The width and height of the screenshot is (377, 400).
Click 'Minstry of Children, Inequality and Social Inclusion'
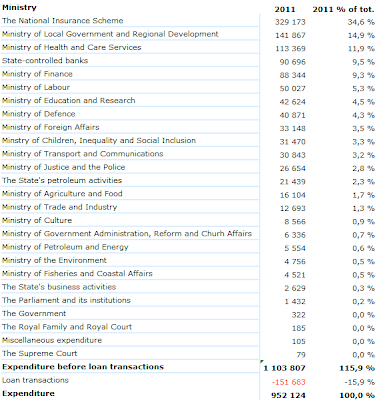click(99, 141)
